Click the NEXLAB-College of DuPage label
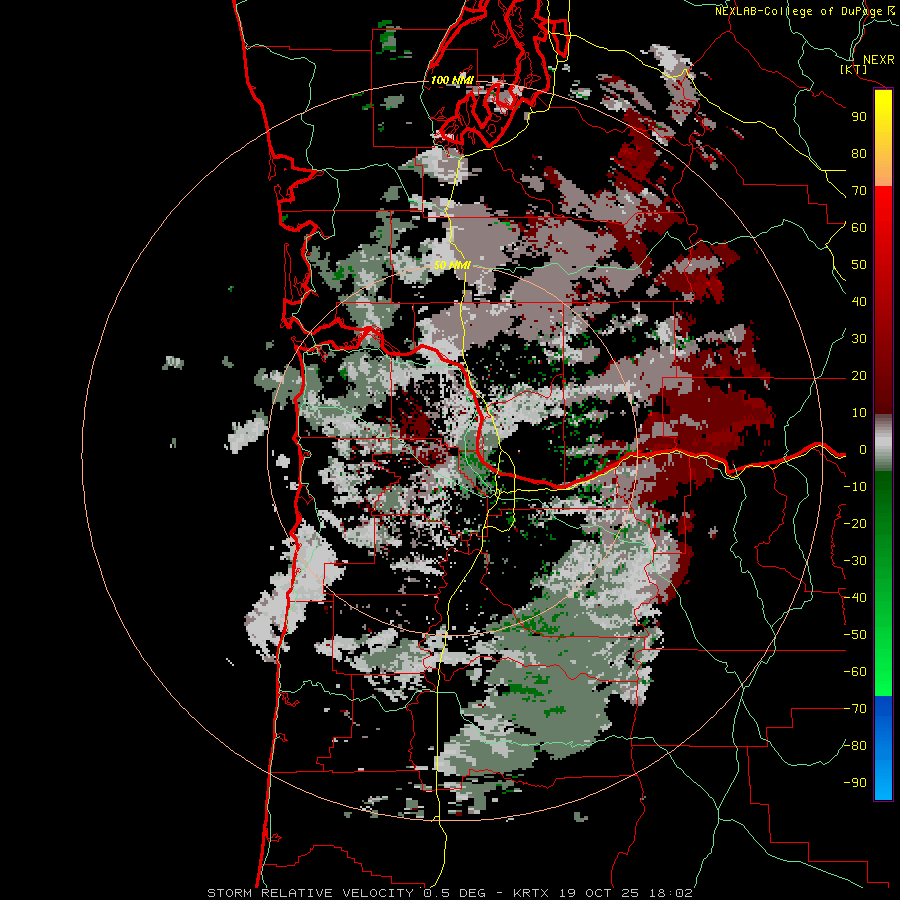This screenshot has height=900, width=900. click(799, 11)
